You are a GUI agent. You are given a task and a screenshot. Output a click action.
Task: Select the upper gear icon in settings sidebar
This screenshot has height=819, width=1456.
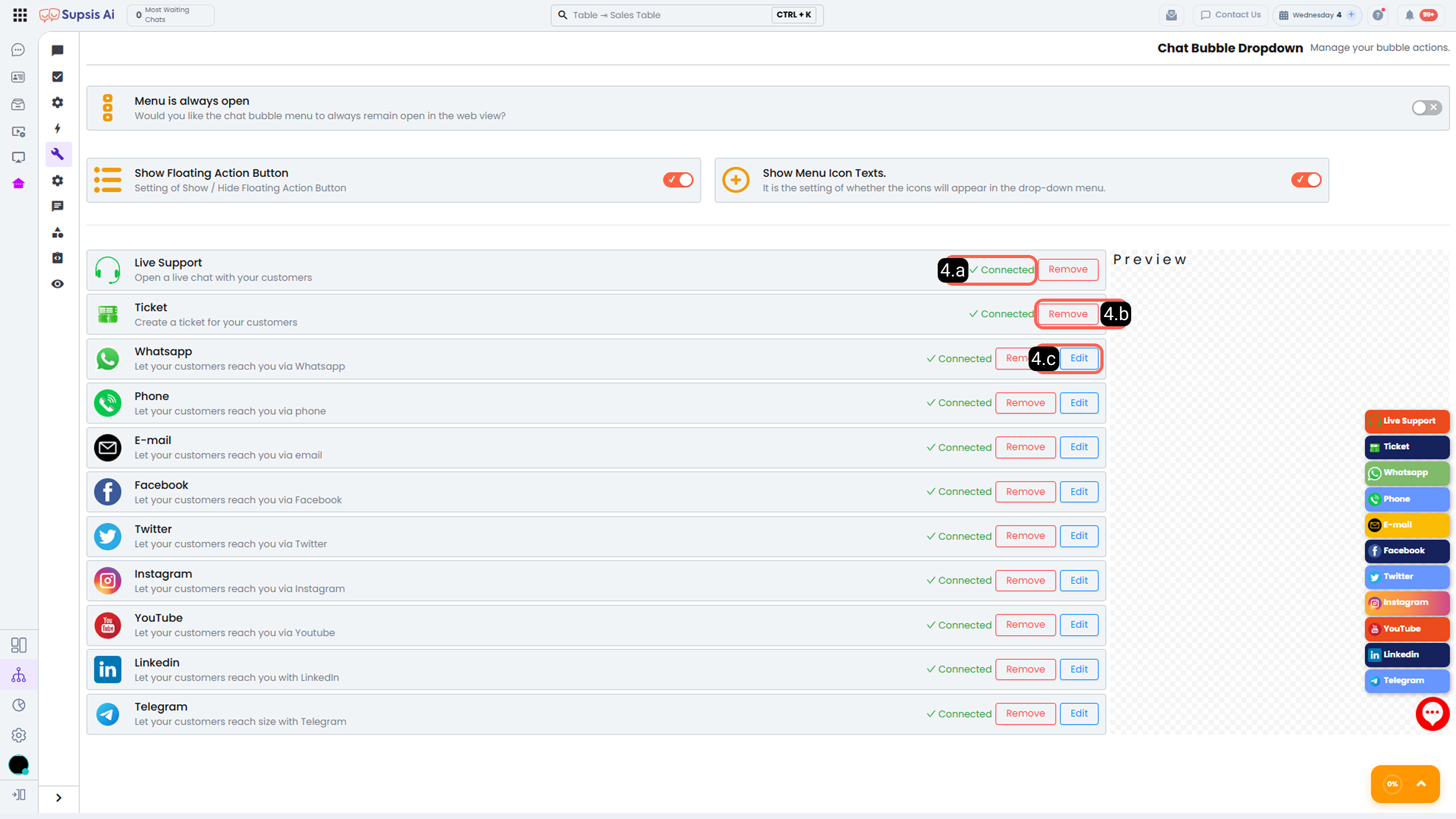tap(58, 103)
